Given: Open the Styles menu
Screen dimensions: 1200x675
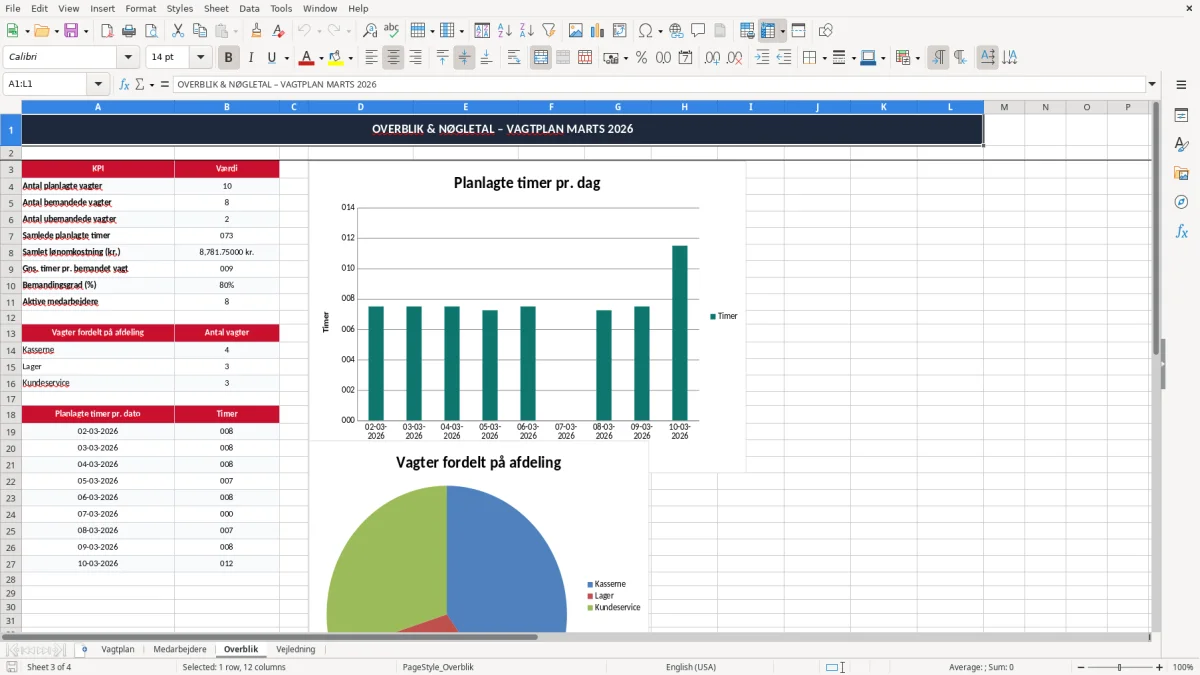Looking at the screenshot, I should [x=180, y=8].
